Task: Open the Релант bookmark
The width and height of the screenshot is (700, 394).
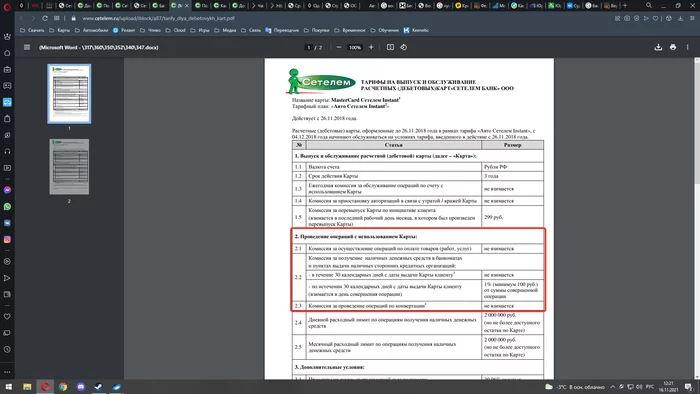Action: click(124, 30)
